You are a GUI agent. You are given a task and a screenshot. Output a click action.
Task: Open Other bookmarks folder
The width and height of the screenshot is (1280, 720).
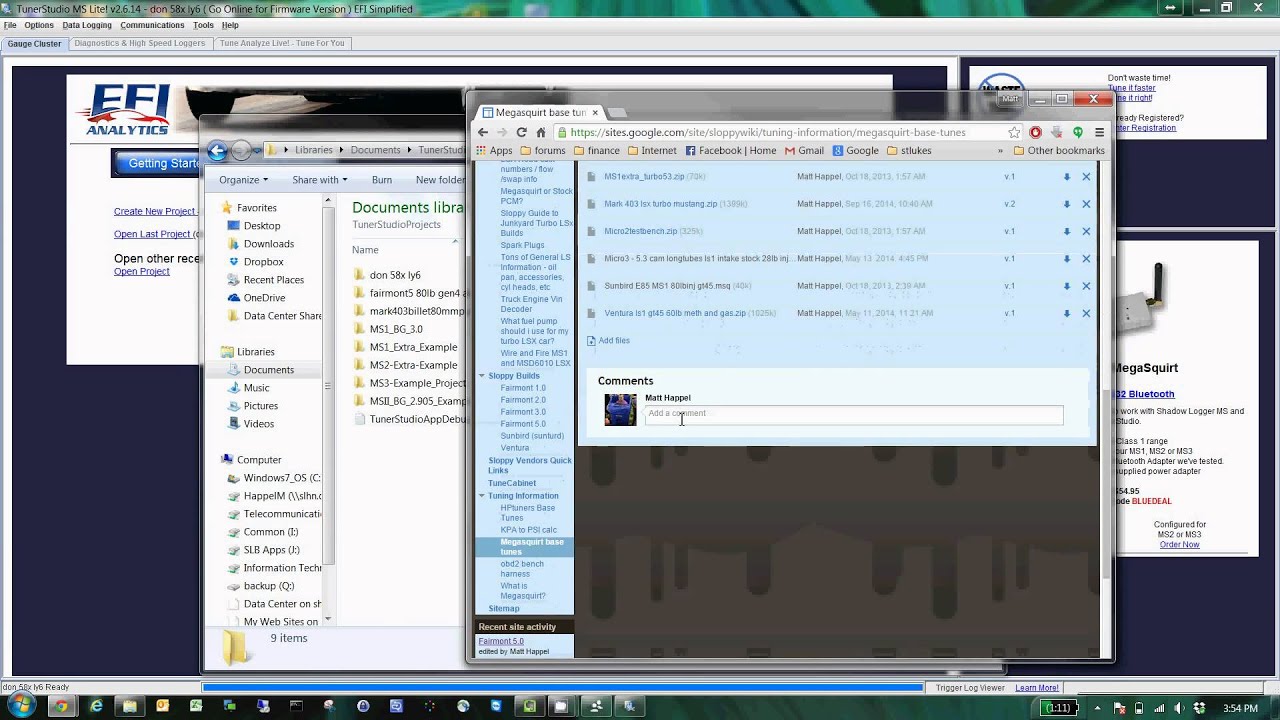1059,151
